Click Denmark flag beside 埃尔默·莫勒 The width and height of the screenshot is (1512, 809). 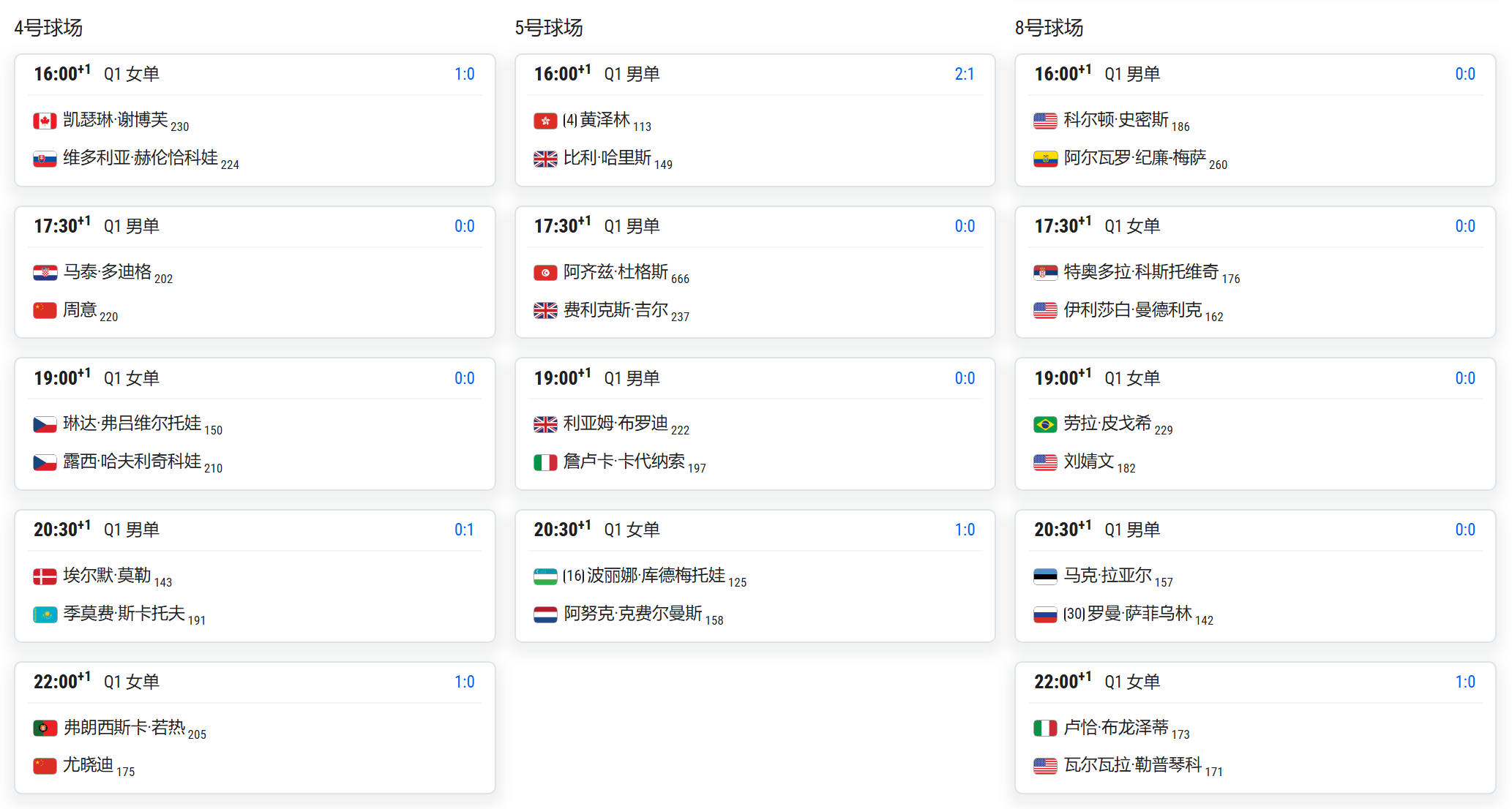(45, 576)
